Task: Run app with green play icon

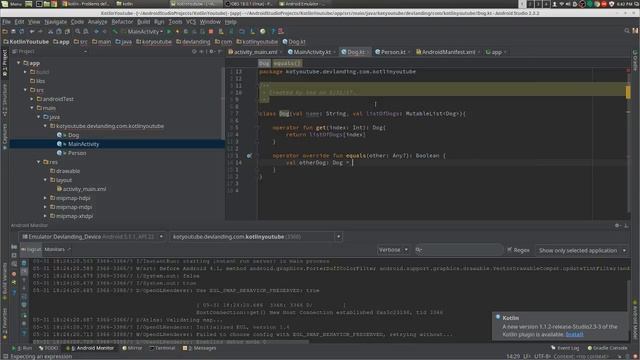Action: [x=169, y=31]
